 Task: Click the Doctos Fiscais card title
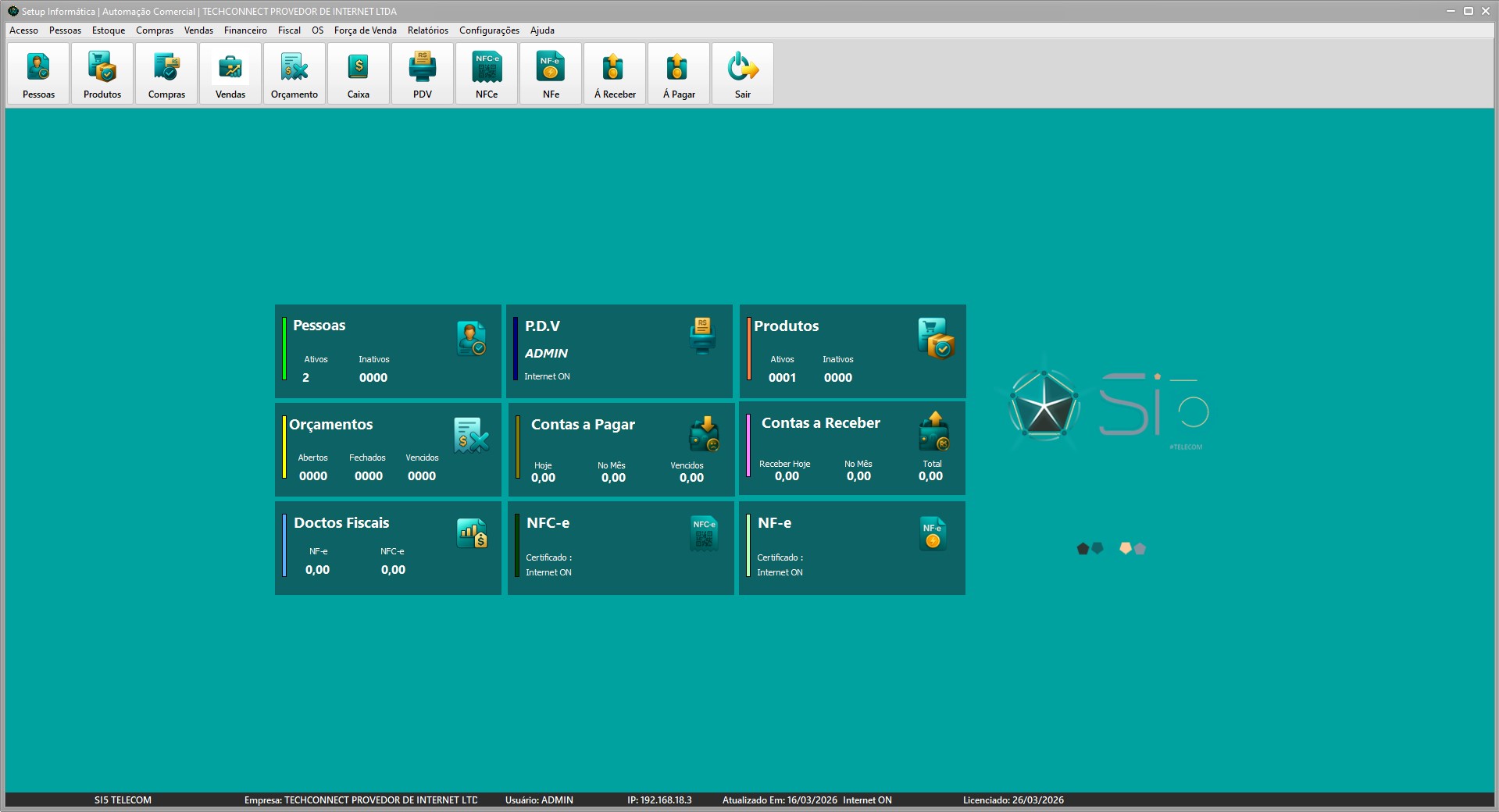pos(341,523)
